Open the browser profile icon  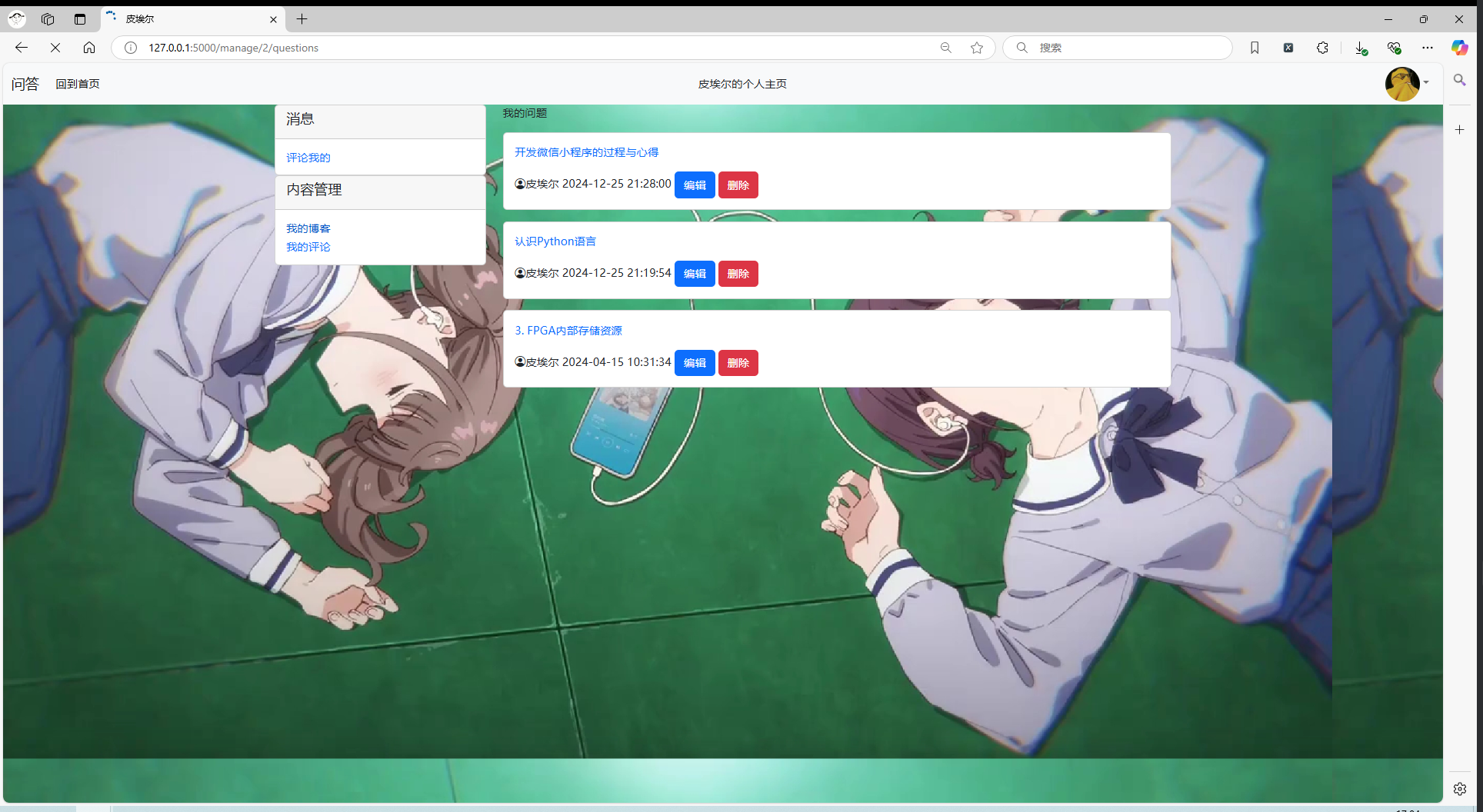(x=17, y=19)
